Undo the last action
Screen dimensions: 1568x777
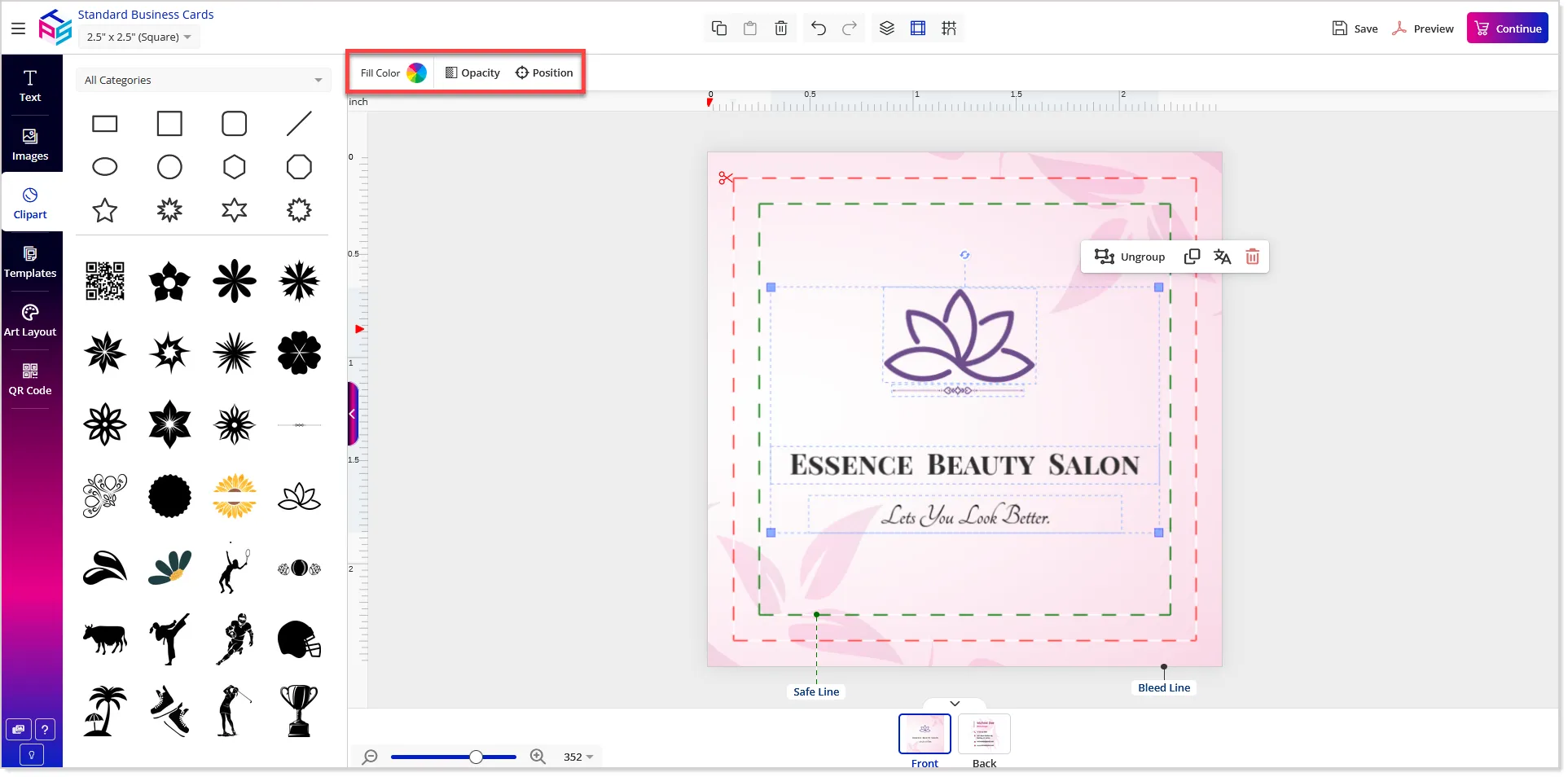pos(819,29)
